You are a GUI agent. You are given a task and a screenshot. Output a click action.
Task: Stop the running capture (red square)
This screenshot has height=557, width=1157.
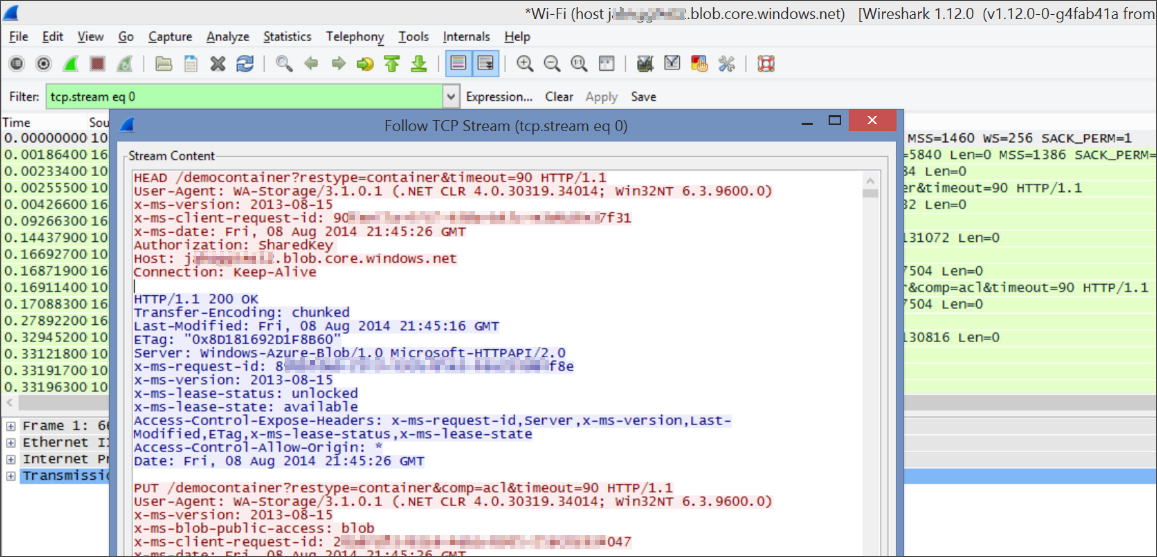coord(97,64)
